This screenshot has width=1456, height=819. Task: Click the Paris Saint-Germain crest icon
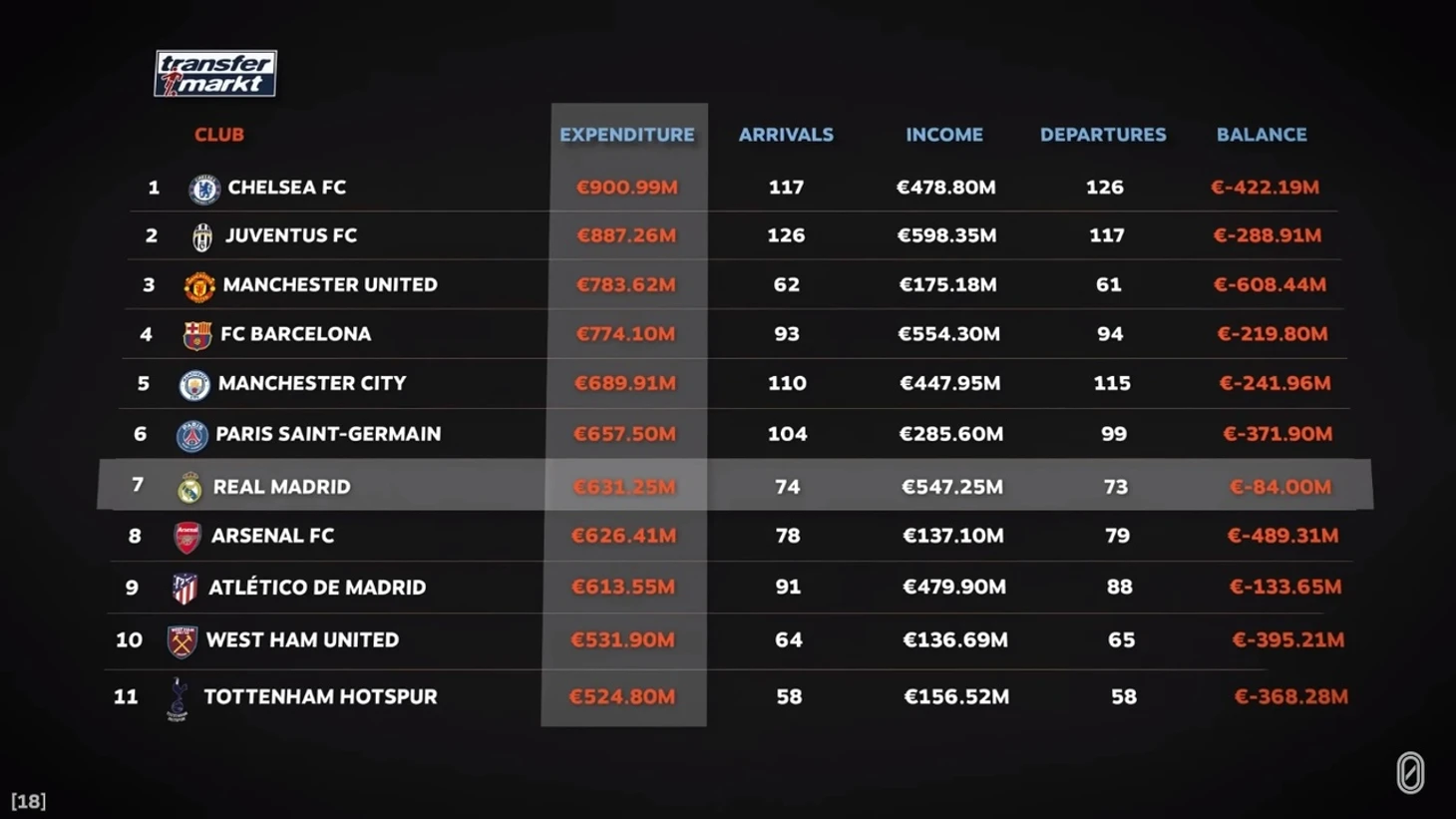[191, 435]
